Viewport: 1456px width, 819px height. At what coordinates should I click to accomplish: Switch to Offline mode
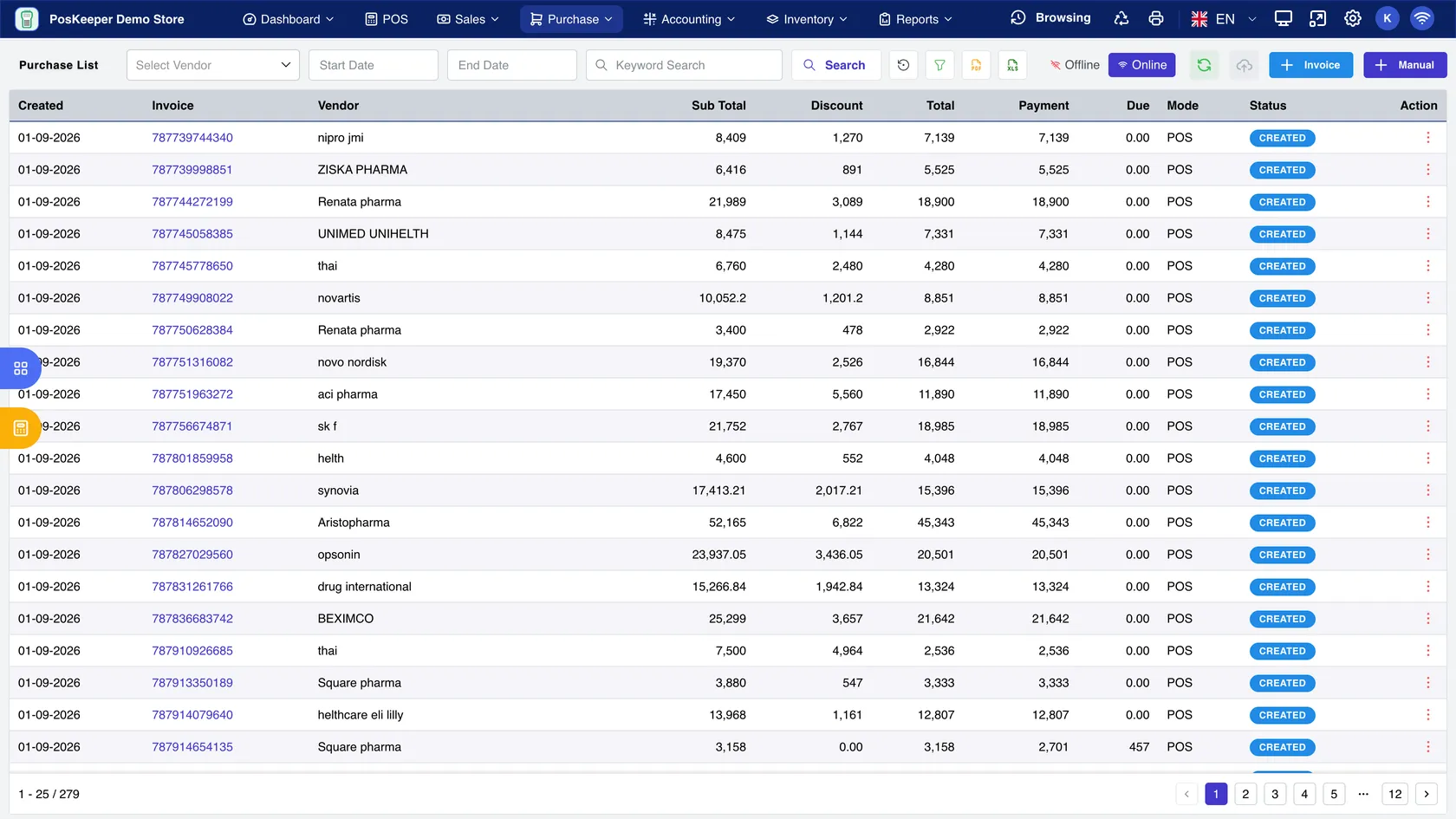coord(1074,65)
